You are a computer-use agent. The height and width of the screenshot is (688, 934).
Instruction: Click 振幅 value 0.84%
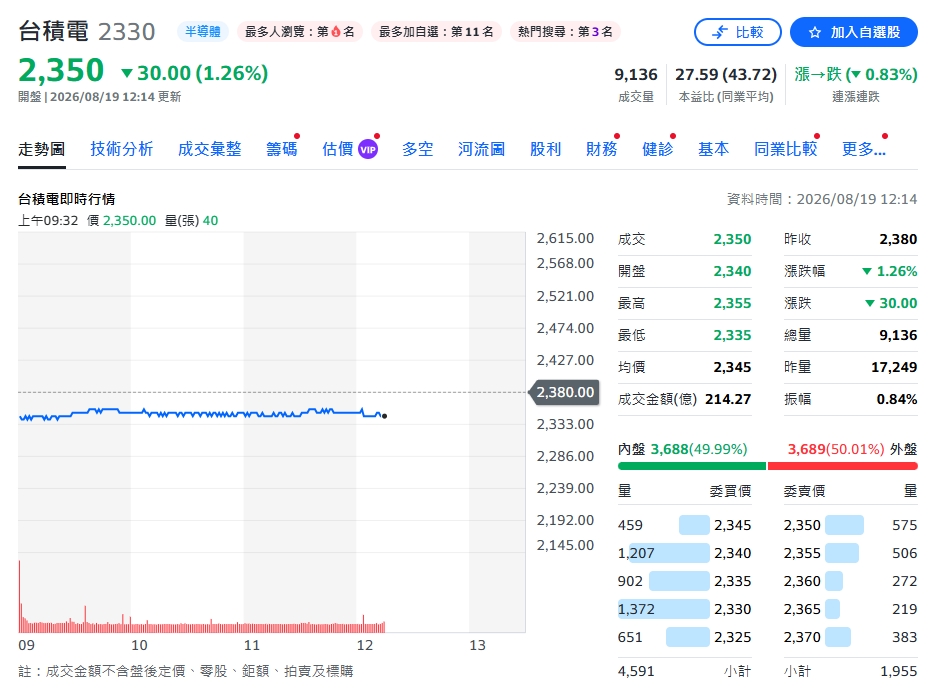[896, 399]
